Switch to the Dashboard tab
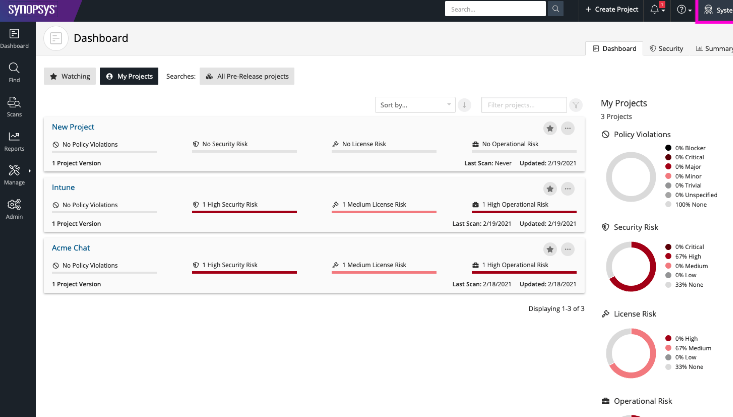733x417 pixels. (614, 49)
